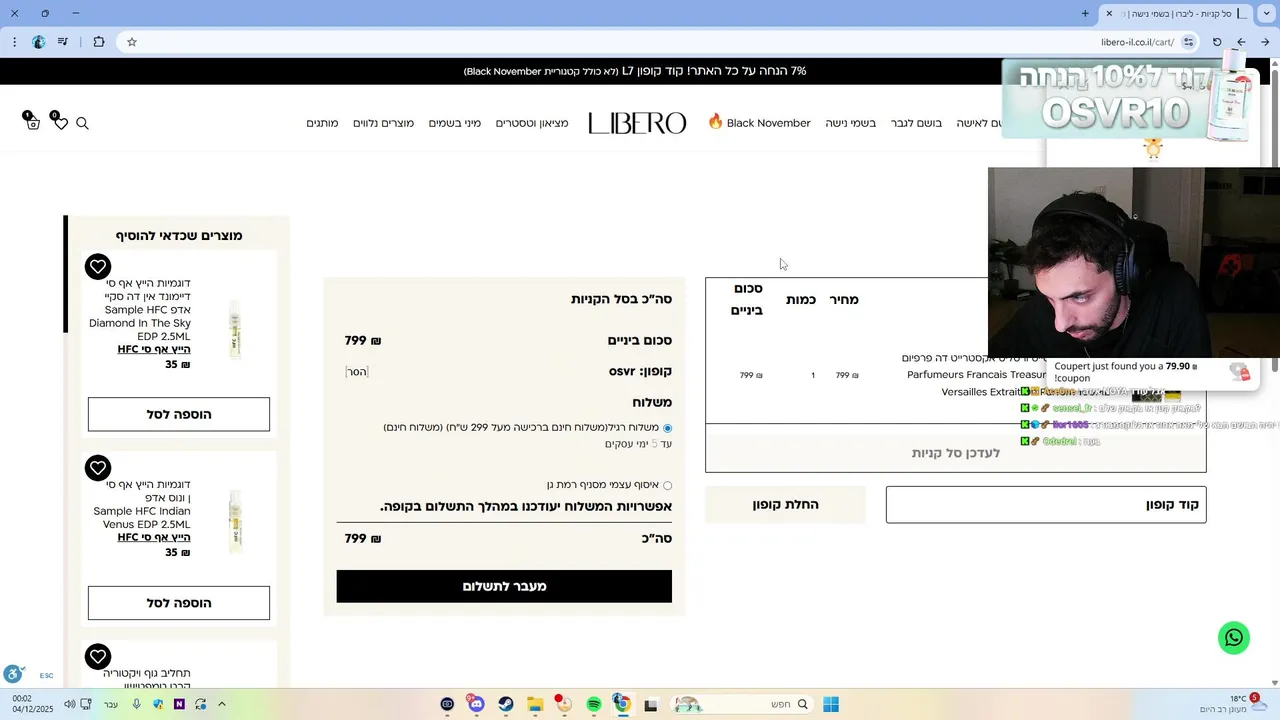1280x720 pixels.
Task: Open the tab search dropdown
Action: tap(1265, 13)
